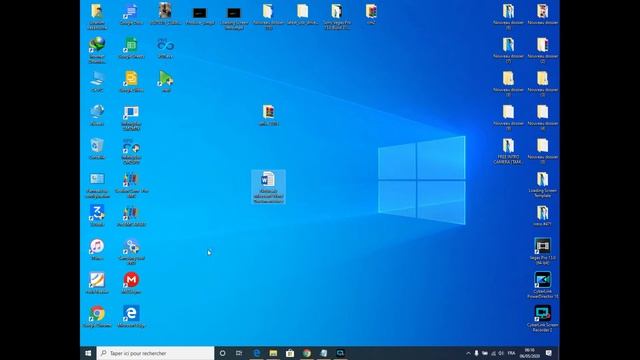Select the green arrow desktop shortcut
640x360 pixels.
pos(165,82)
